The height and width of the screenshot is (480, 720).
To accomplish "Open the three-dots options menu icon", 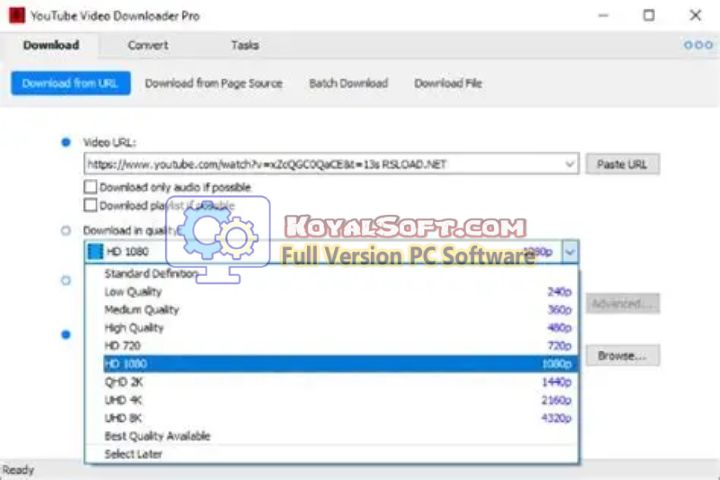I will pos(698,45).
